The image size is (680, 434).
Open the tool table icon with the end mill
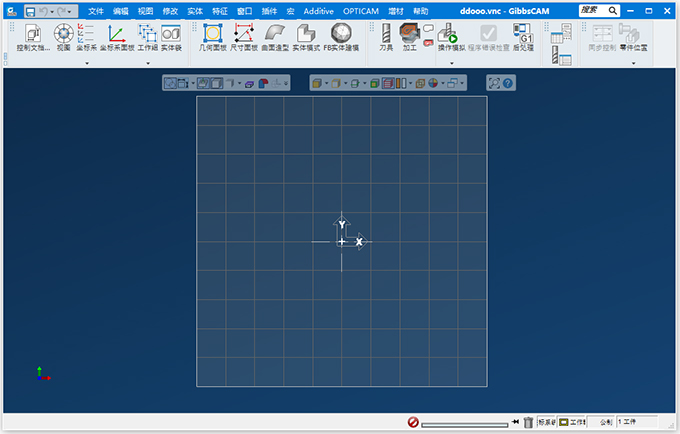tap(561, 55)
